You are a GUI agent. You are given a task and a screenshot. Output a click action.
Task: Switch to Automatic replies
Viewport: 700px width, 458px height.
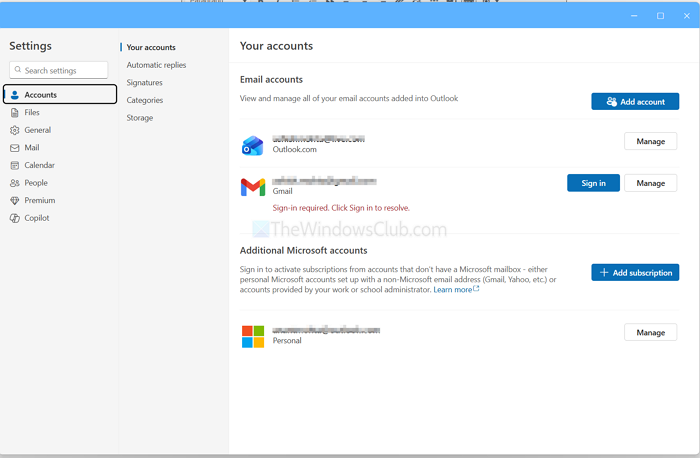point(156,65)
